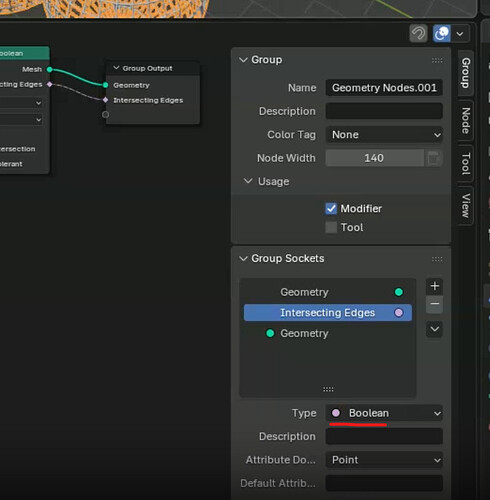The height and width of the screenshot is (500, 490).
Task: Uncheck the Modifier checkbox
Action: click(x=331, y=209)
